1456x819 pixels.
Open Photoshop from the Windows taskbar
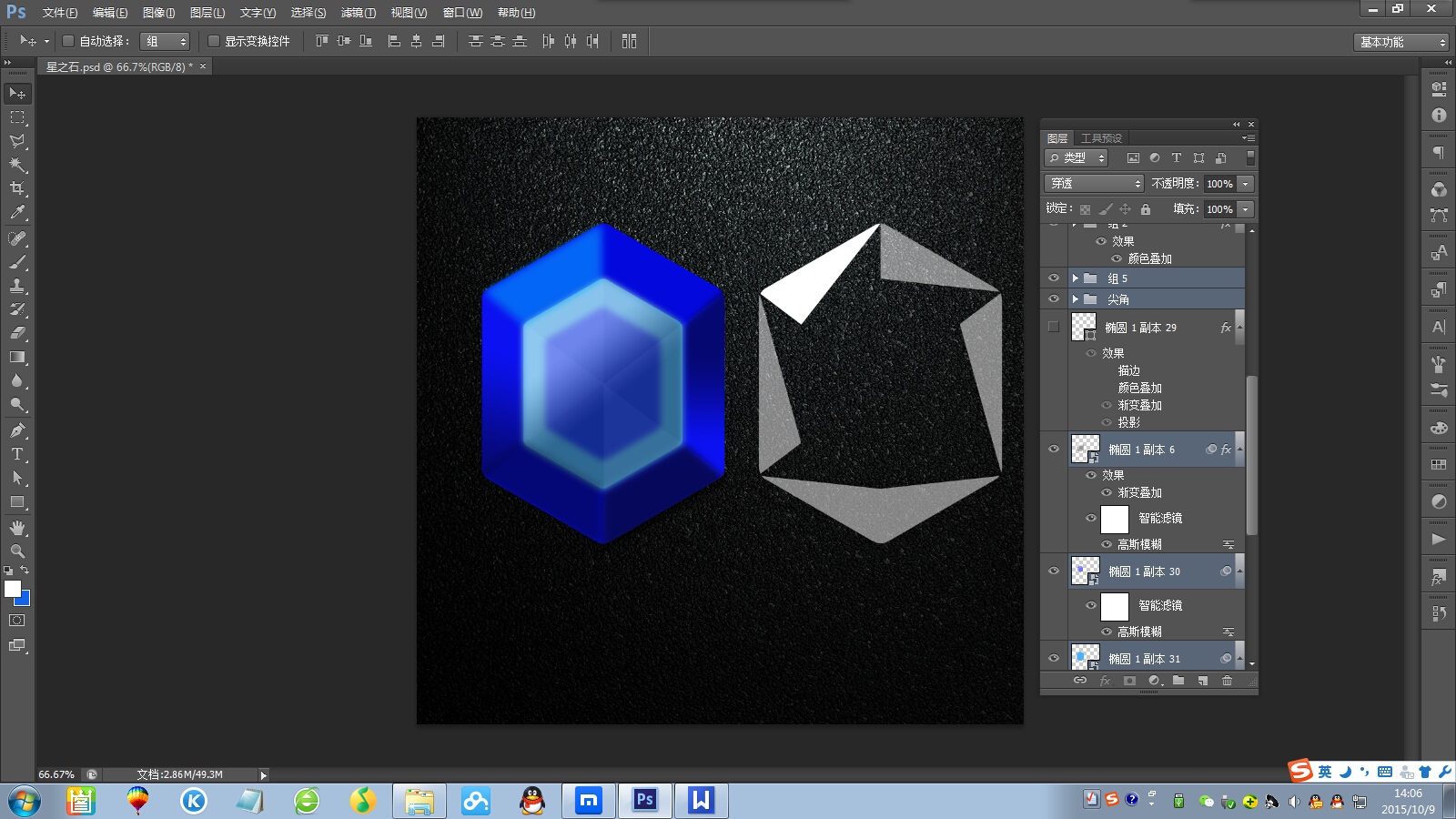(645, 801)
